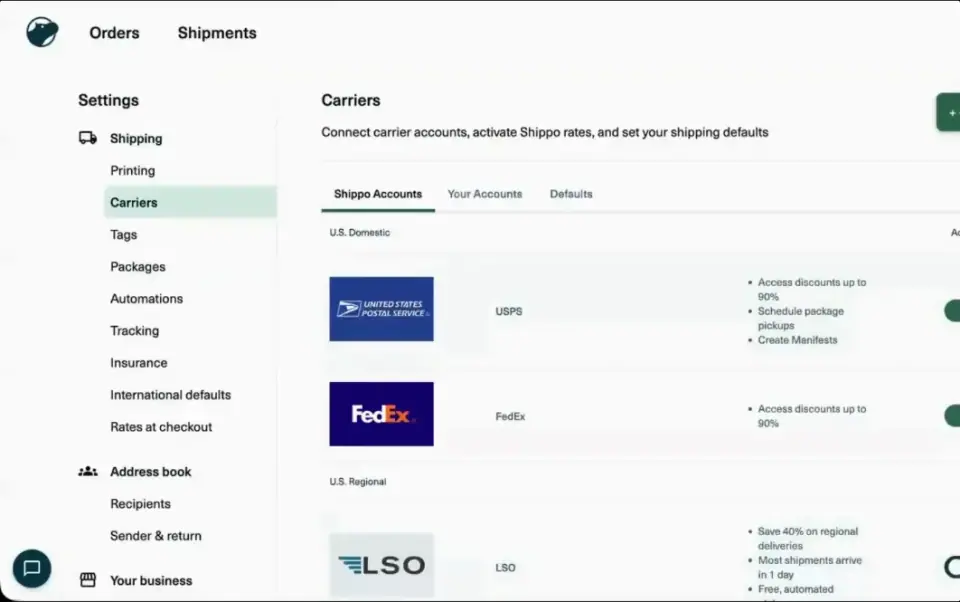Click the 'Connect carrier accounts' description text

pos(545,132)
